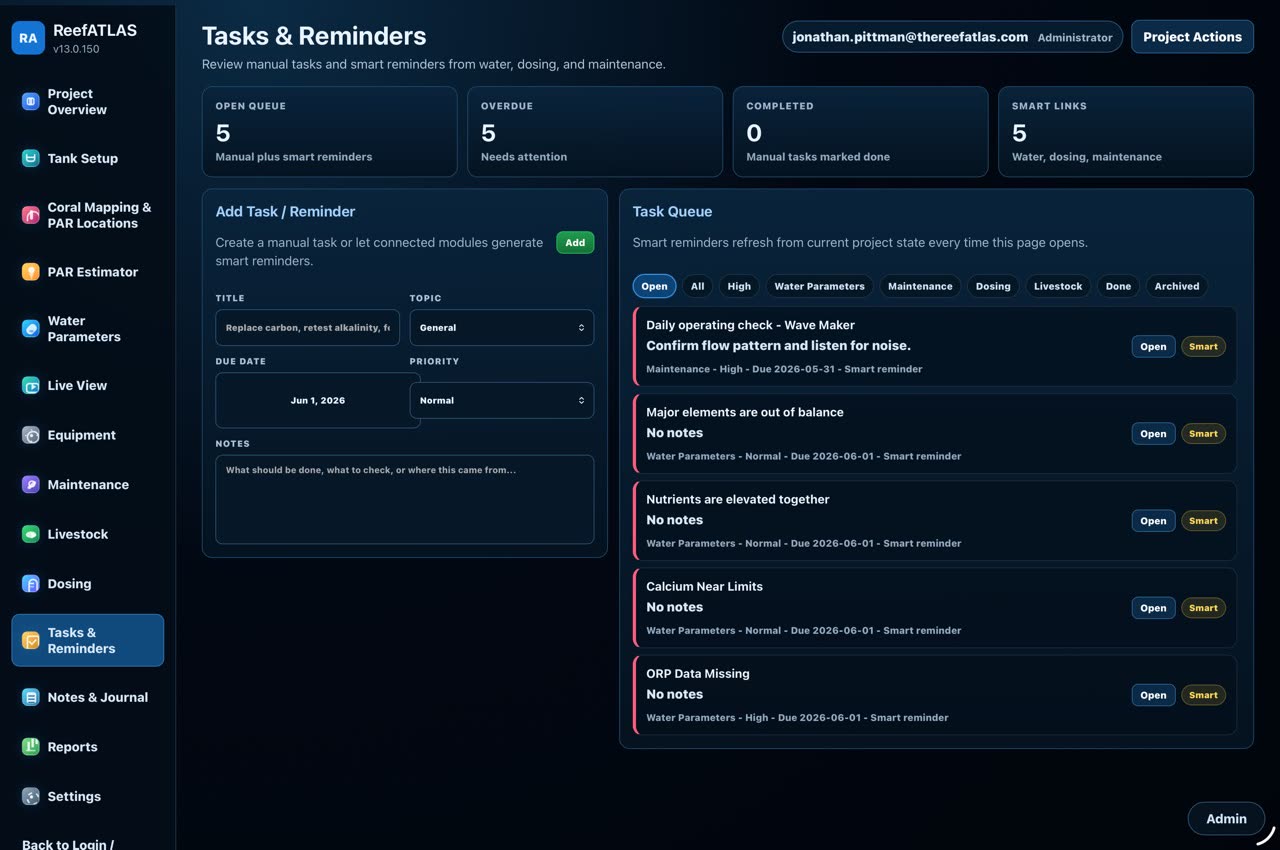Click the ReefATLAS RA logo icon
Screen dimensions: 1280x850
(28, 38)
